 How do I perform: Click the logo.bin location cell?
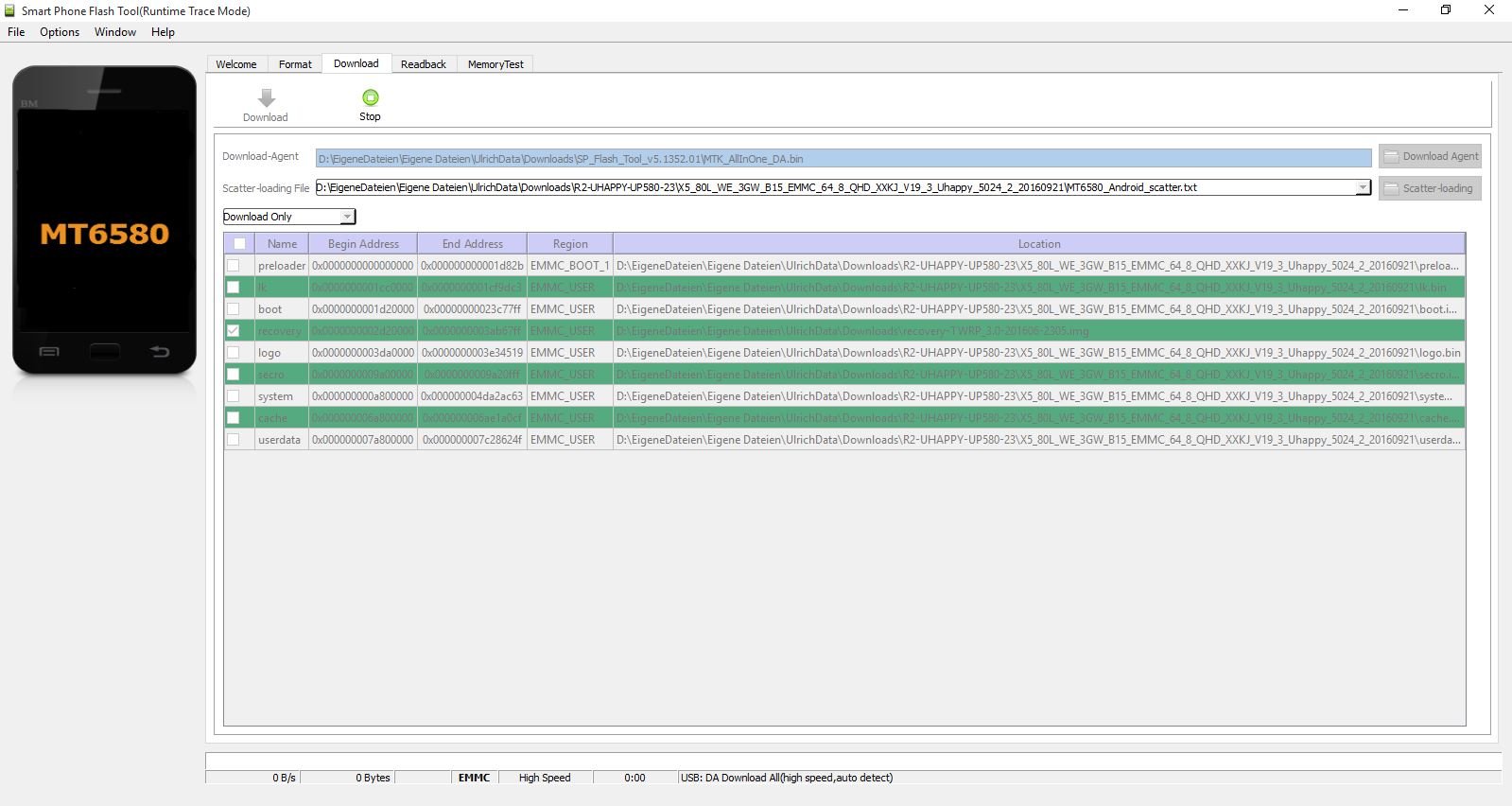click(1039, 353)
